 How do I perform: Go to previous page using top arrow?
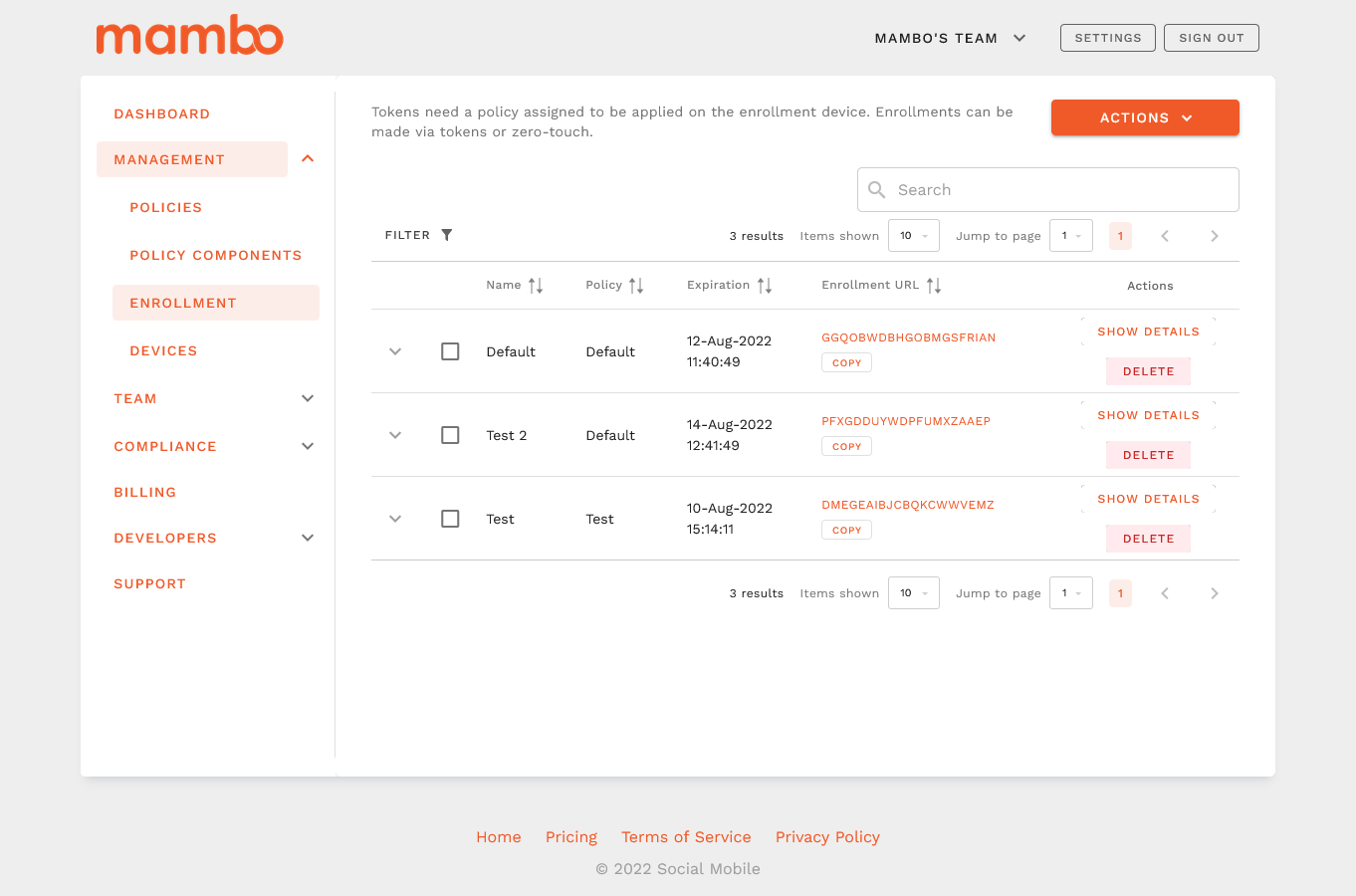point(1165,236)
